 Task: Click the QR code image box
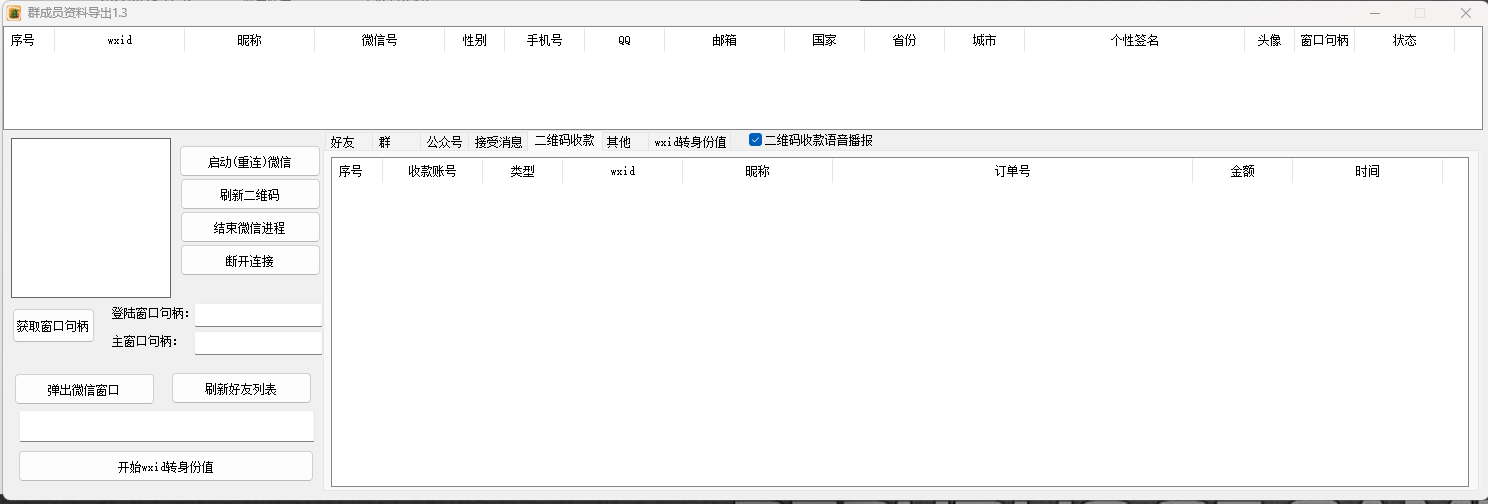coord(91,217)
